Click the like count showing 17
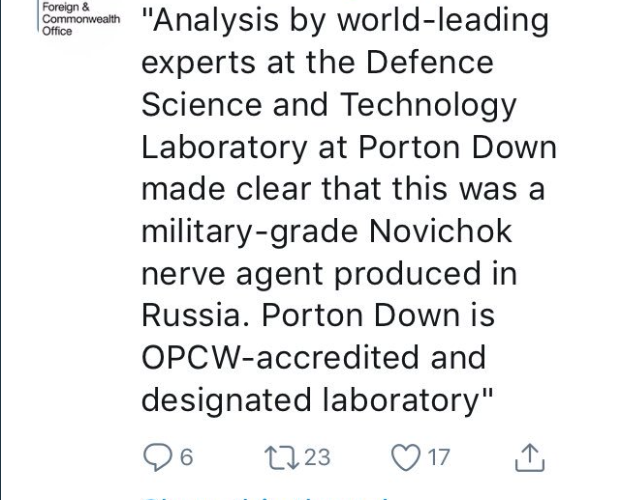The height and width of the screenshot is (500, 619). click(x=438, y=457)
